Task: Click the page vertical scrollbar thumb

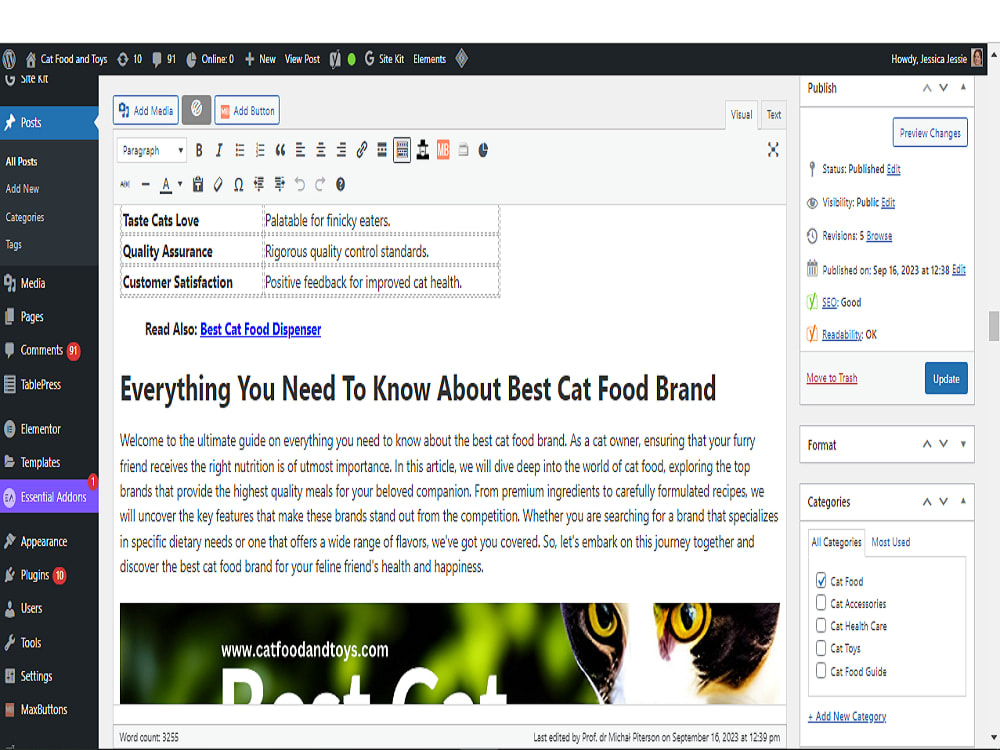Action: pos(994,326)
